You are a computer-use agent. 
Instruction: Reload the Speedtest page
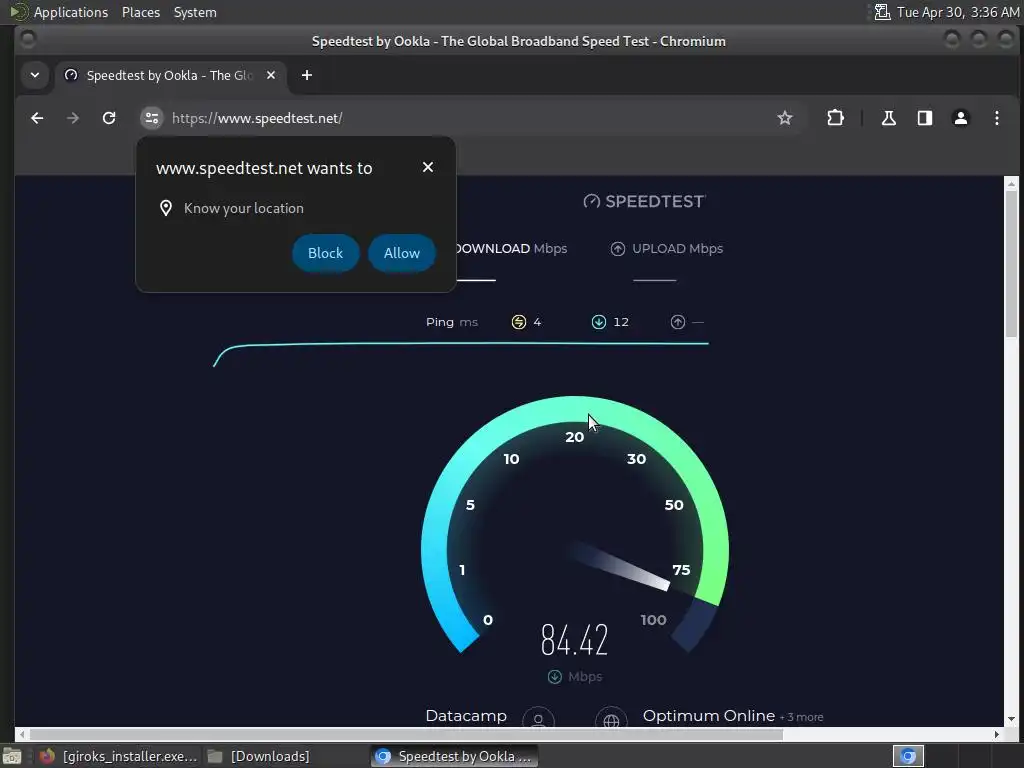pos(109,118)
